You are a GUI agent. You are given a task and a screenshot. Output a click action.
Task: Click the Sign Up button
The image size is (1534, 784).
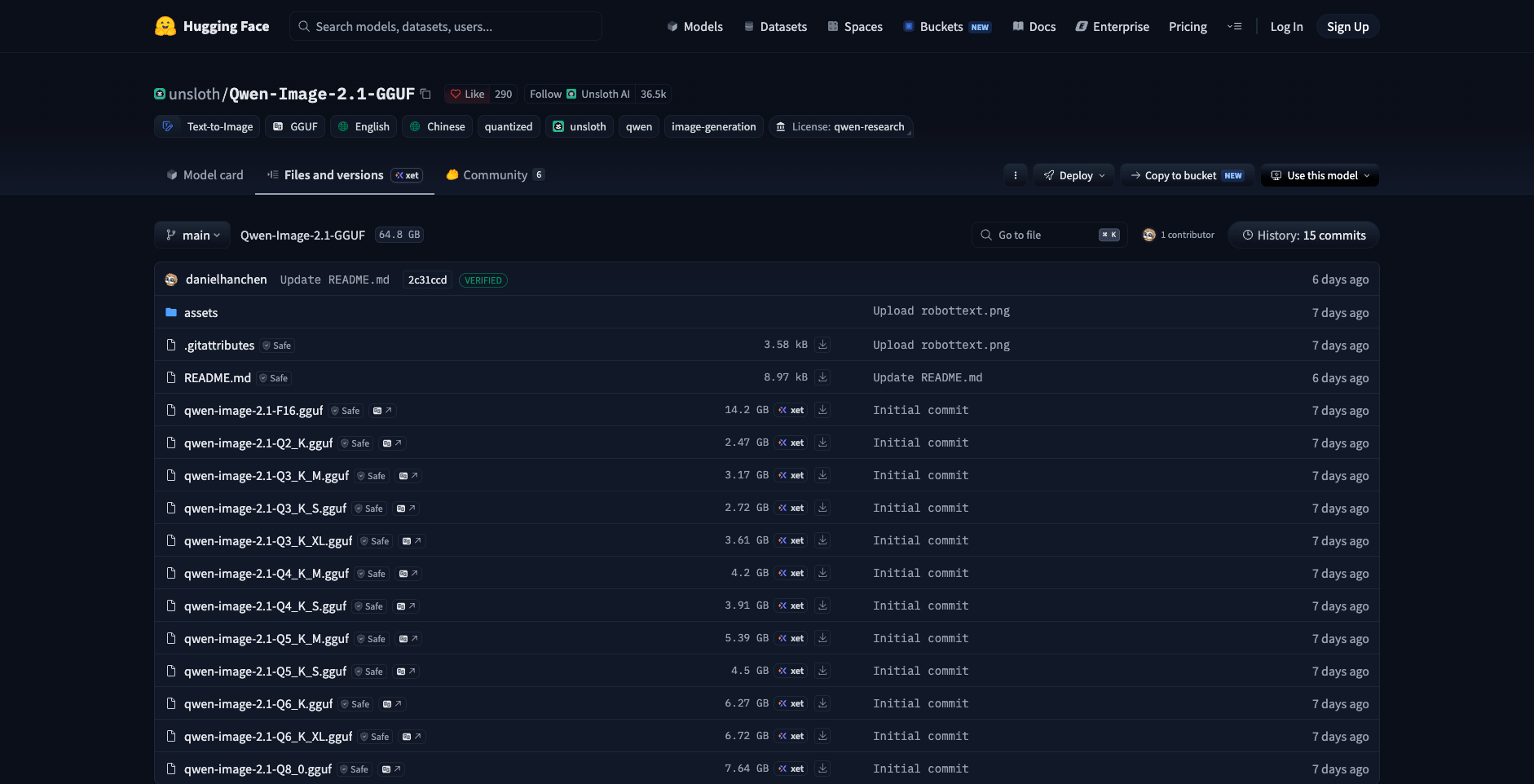[1347, 27]
